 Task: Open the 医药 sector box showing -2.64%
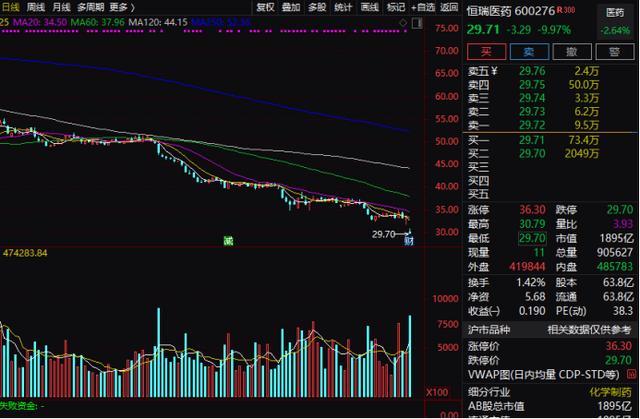pos(615,22)
